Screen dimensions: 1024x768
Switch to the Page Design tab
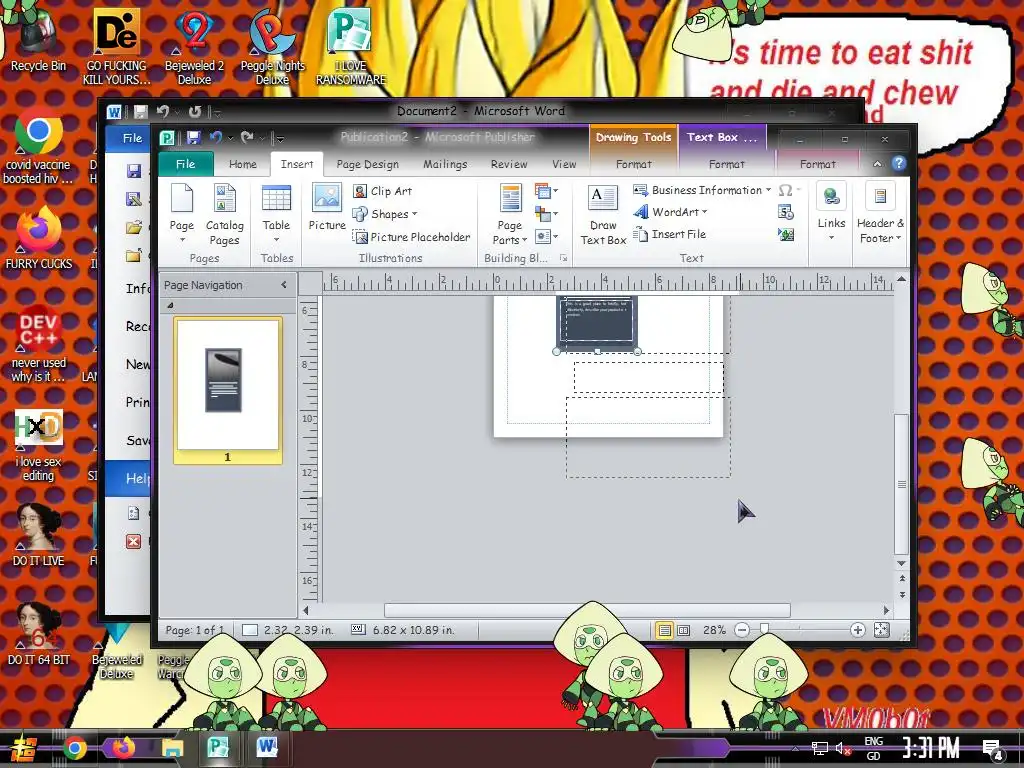pos(367,164)
